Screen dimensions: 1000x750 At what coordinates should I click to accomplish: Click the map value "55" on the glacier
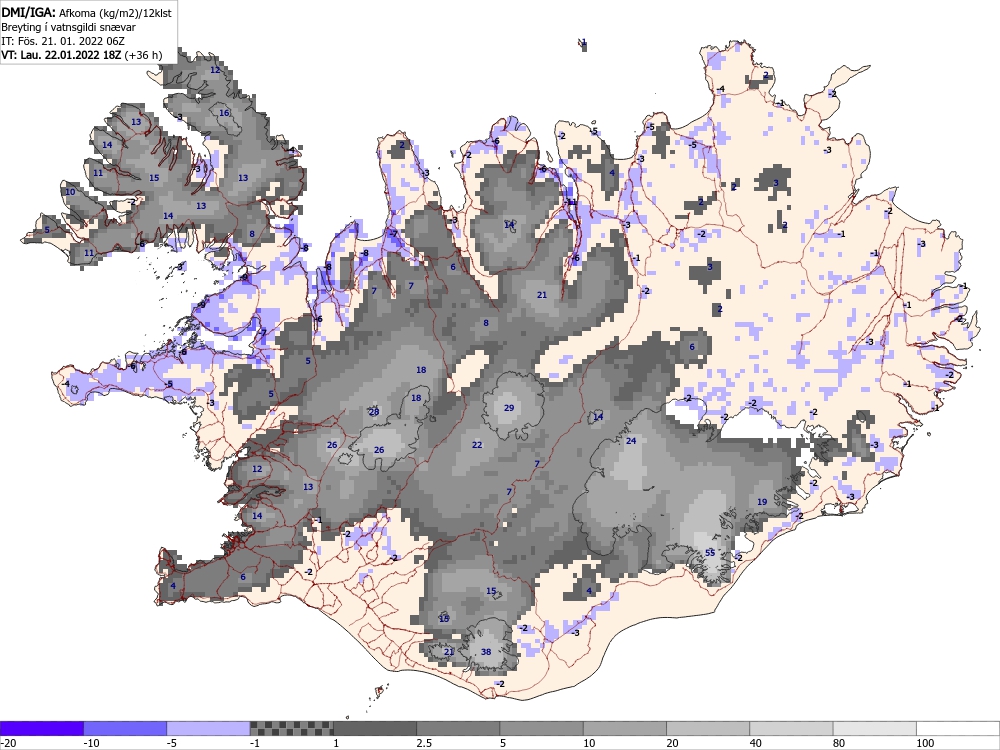click(x=710, y=553)
